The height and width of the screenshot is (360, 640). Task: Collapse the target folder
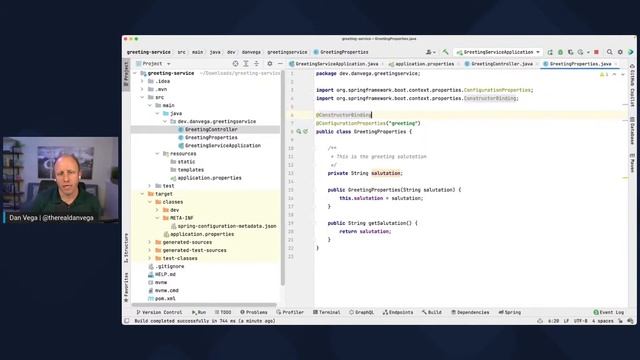coord(142,194)
